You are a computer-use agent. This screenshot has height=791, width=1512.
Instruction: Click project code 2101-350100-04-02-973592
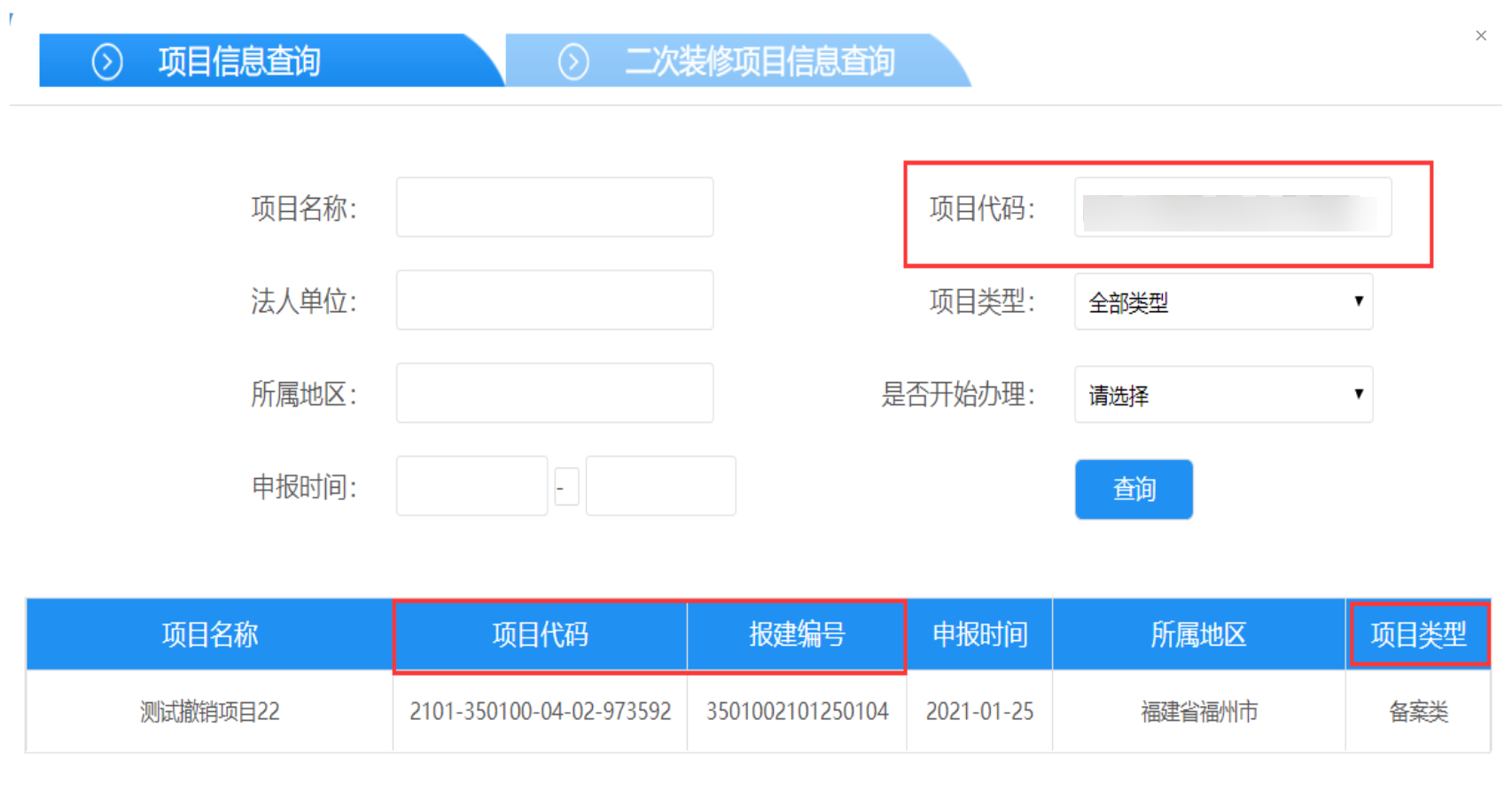541,711
